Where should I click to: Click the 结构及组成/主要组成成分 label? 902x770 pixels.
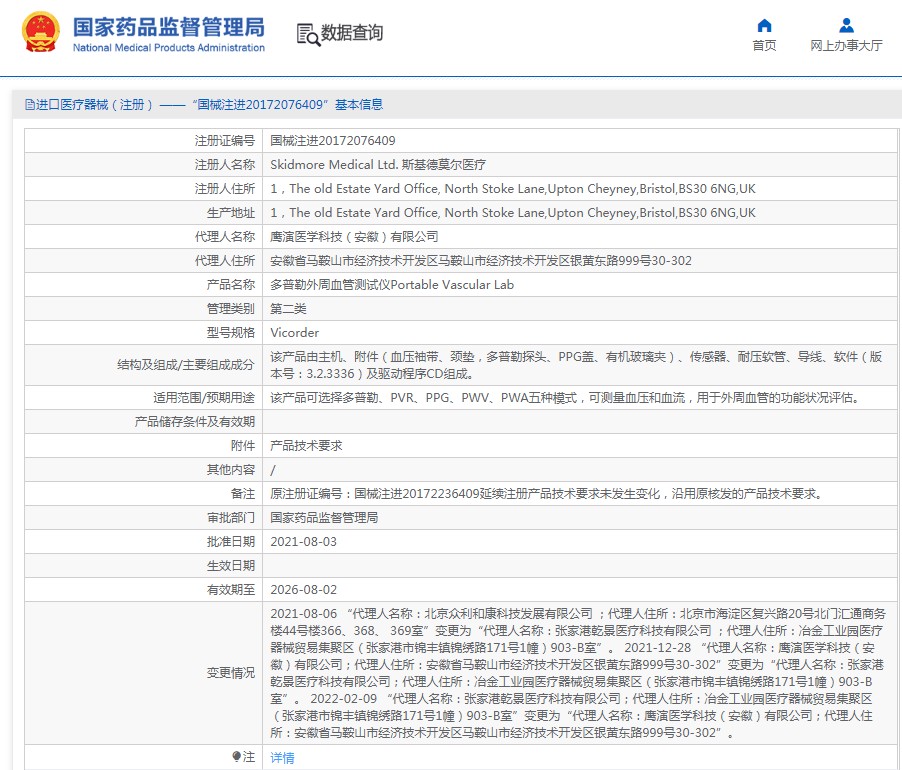pos(186,365)
